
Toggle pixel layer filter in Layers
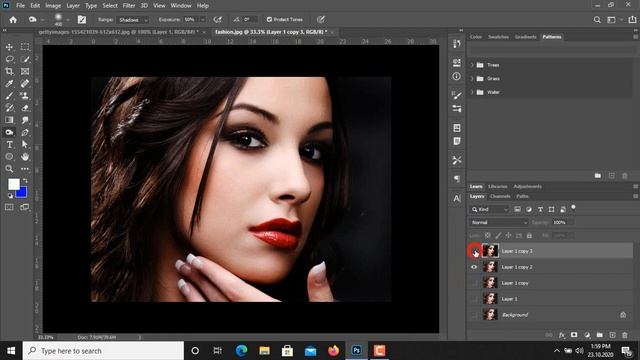point(517,209)
